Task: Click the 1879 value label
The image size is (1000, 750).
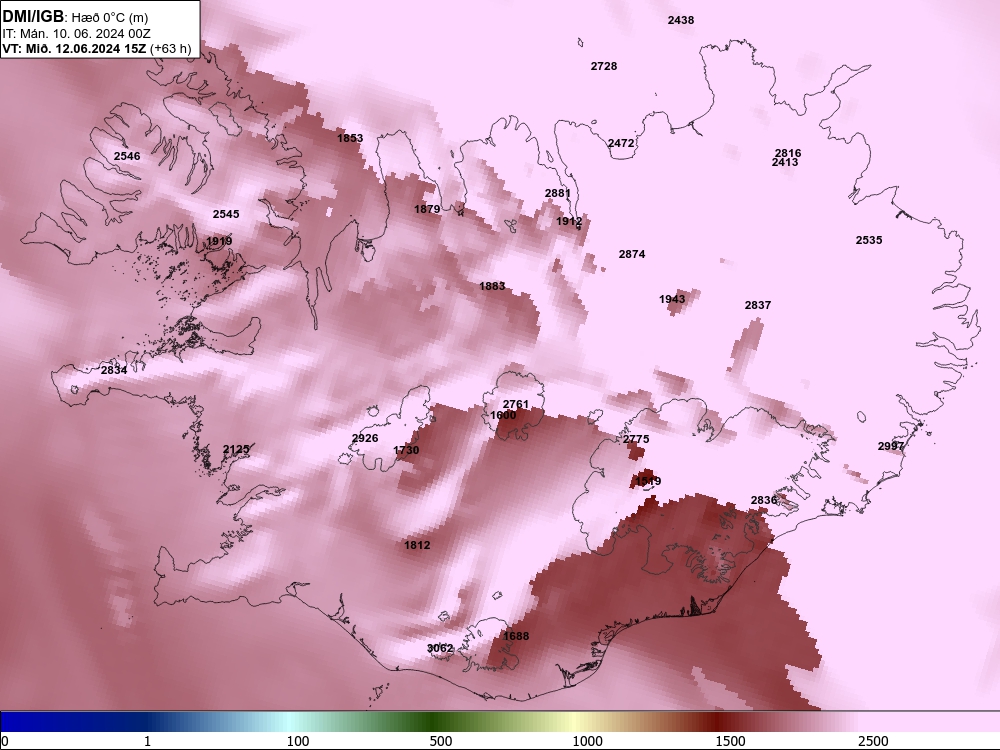Action: [427, 209]
